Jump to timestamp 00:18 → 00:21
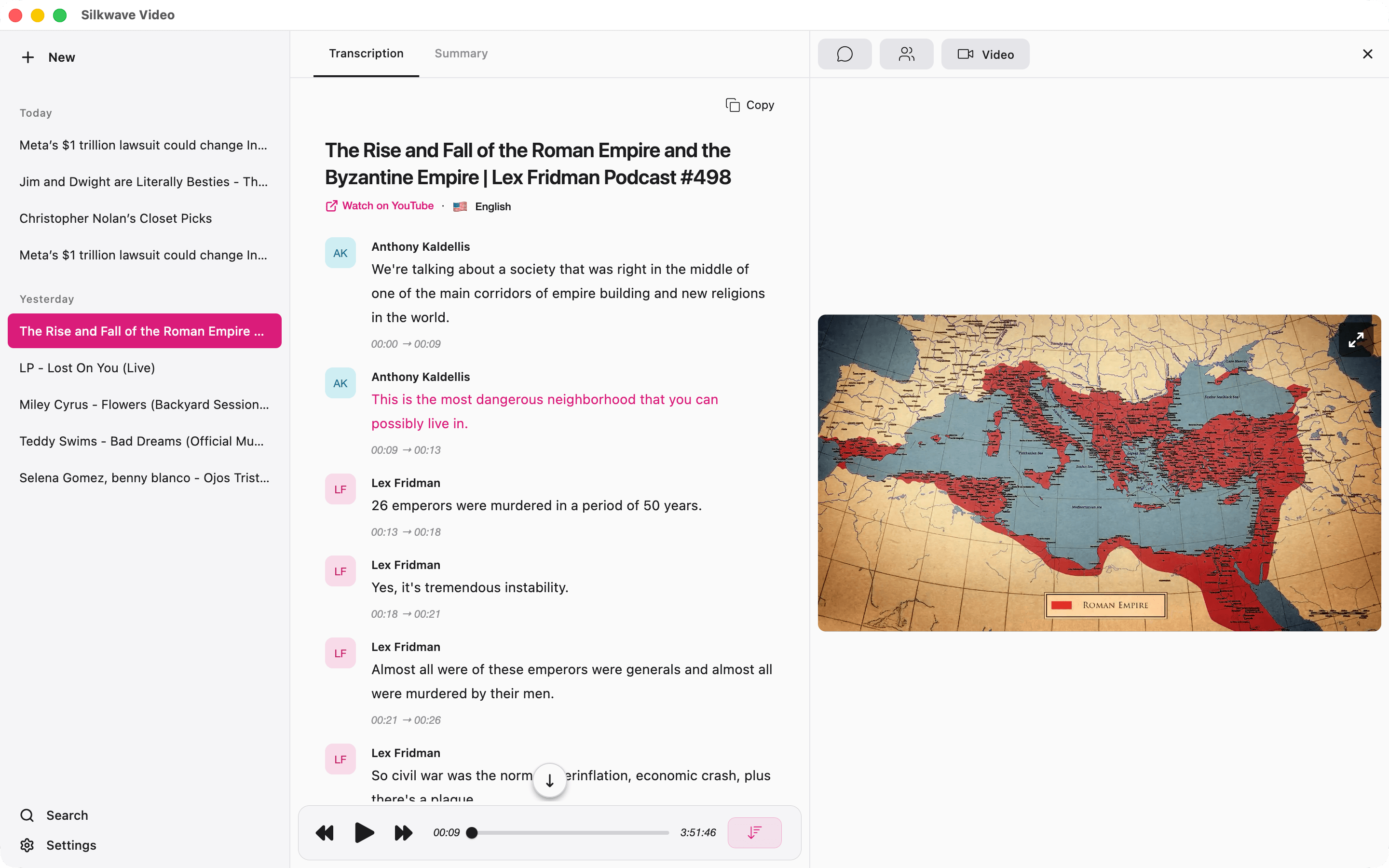Image resolution: width=1389 pixels, height=868 pixels. (406, 614)
